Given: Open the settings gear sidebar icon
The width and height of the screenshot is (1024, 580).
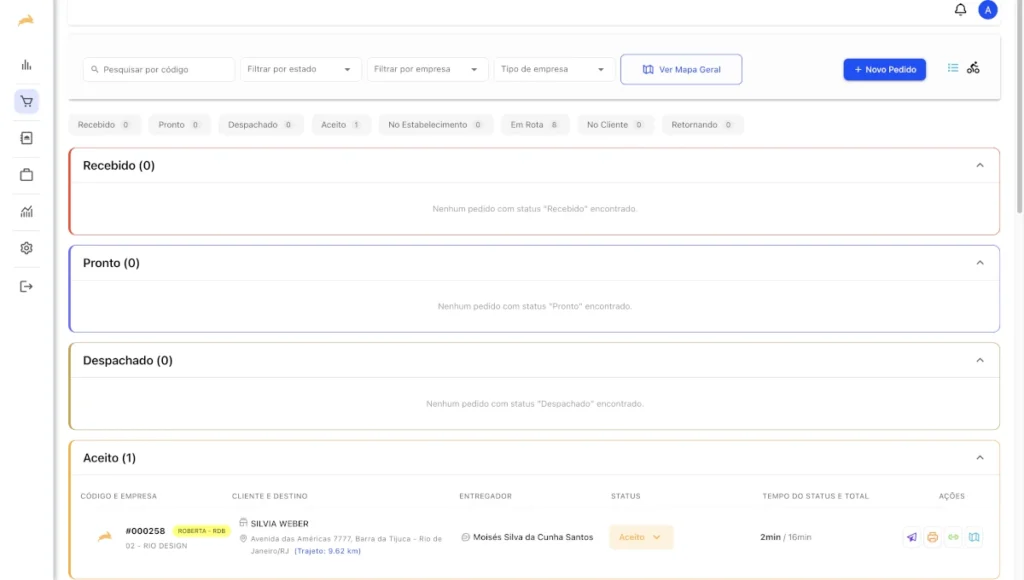Looking at the screenshot, I should coord(26,248).
